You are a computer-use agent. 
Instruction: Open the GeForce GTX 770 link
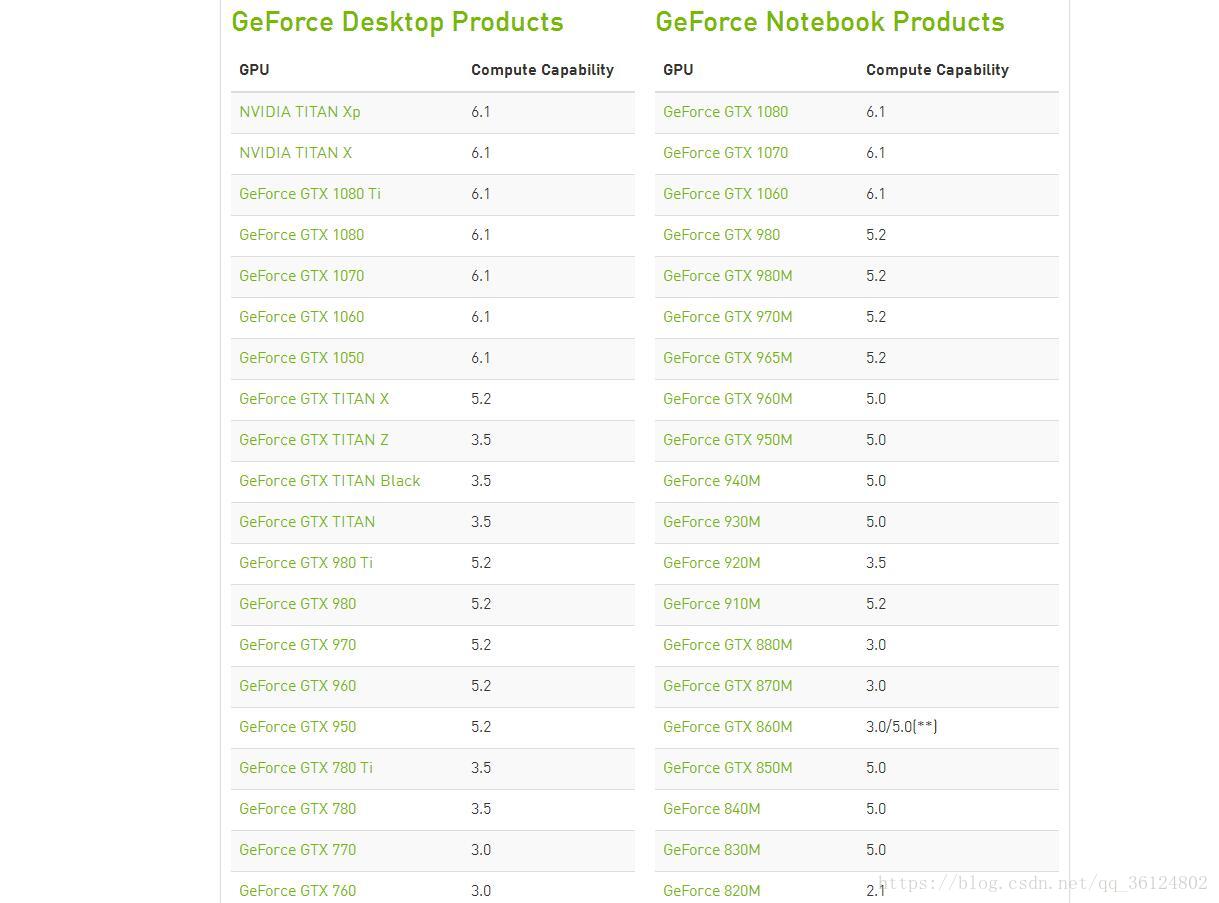[x=297, y=850]
